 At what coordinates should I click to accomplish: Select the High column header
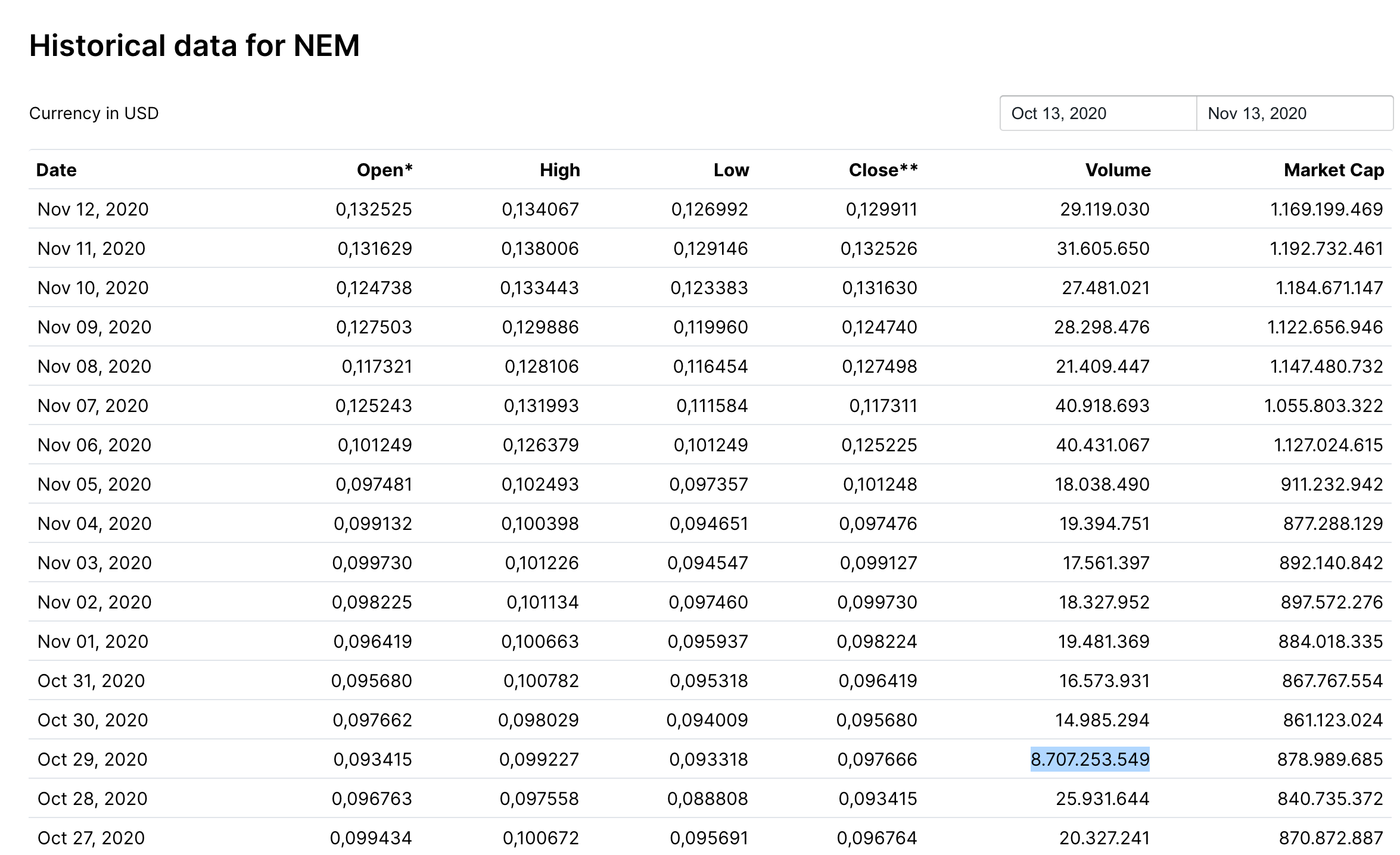click(x=559, y=170)
